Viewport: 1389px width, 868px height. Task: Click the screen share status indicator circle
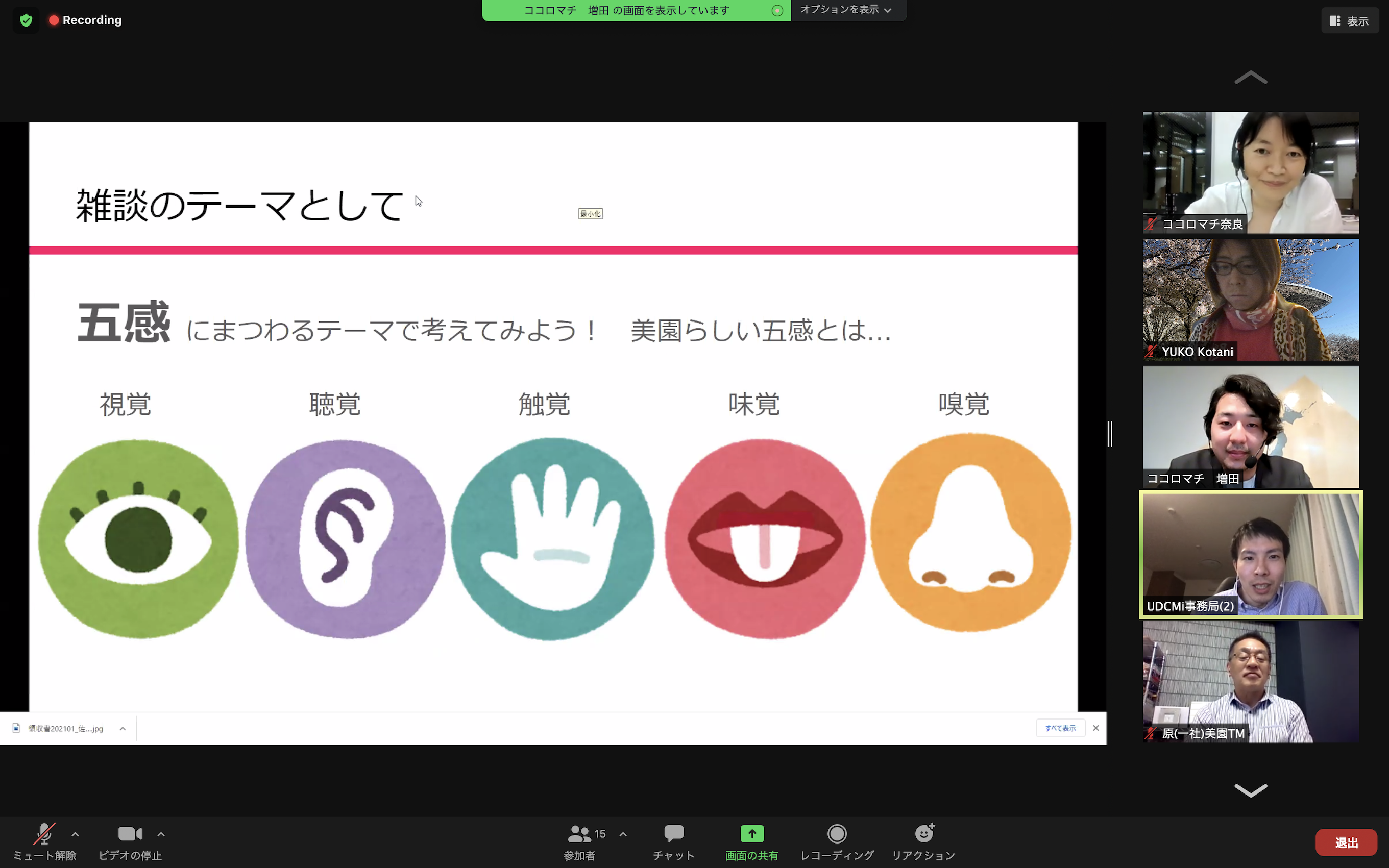[x=777, y=10]
